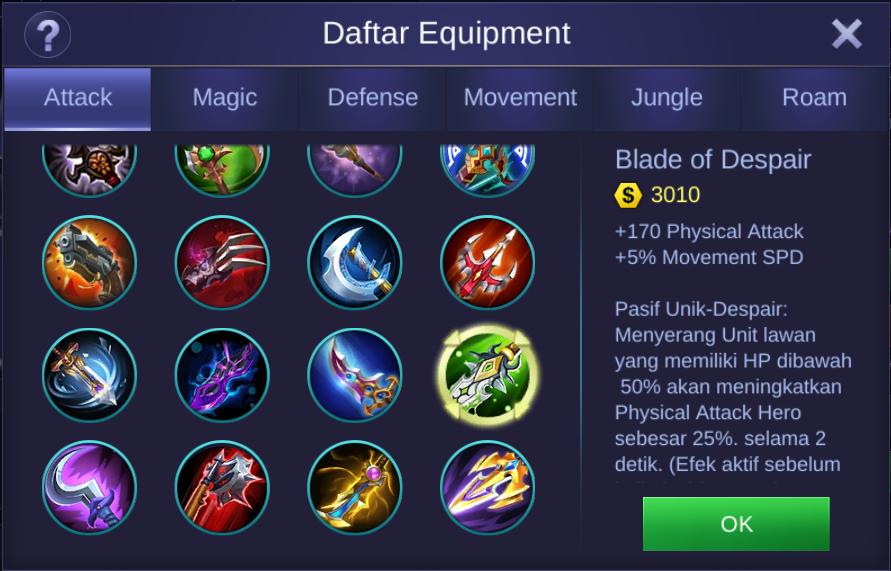Close the Daftar Equipment dialog
Viewport: 891px width, 571px height.
pos(847,34)
